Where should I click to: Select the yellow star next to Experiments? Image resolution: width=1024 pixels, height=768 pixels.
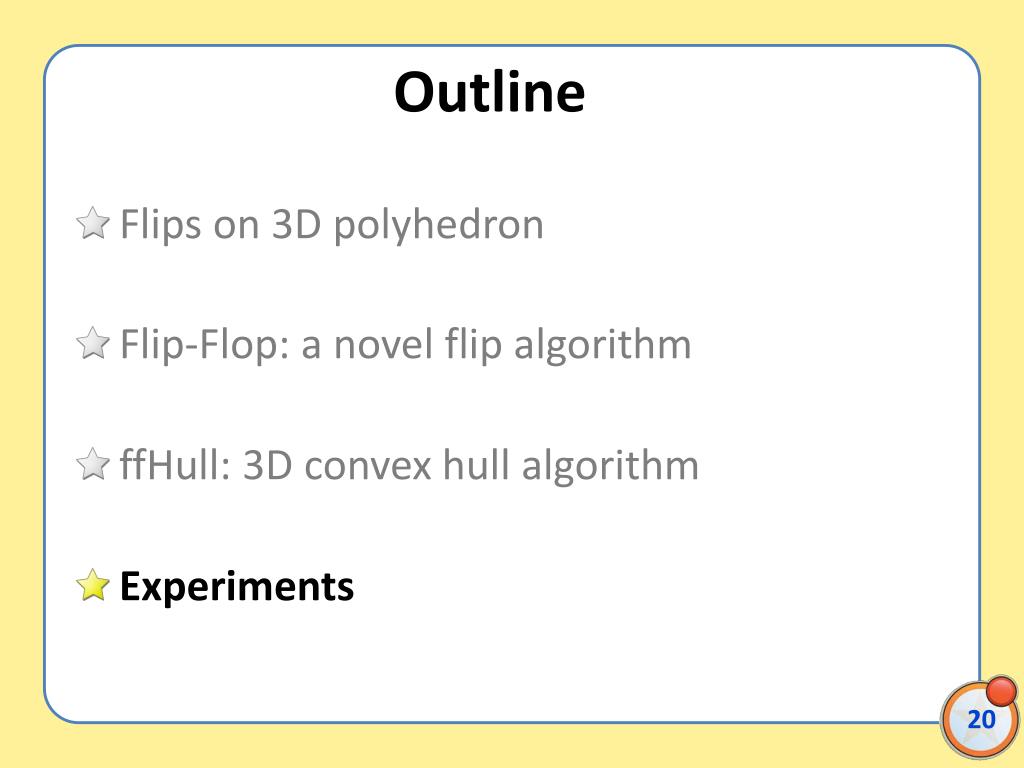tap(93, 584)
